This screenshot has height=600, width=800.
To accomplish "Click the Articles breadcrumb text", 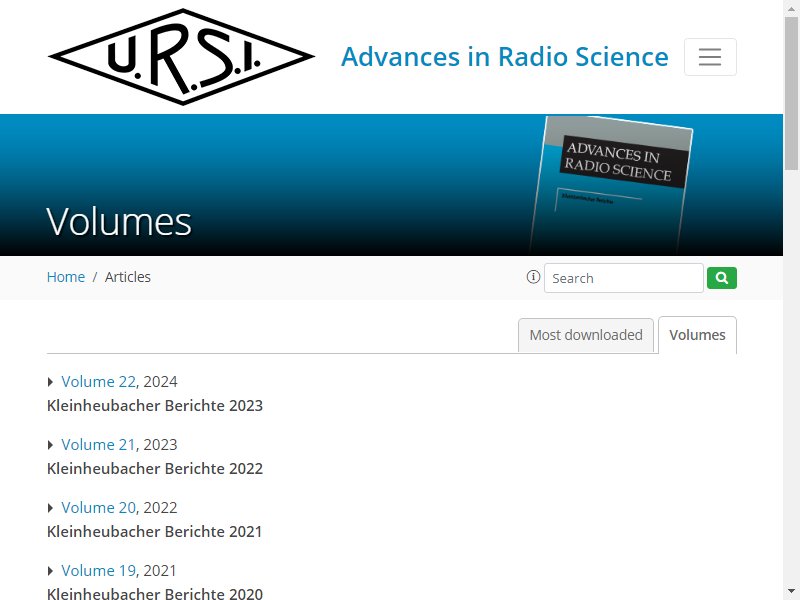I will click(128, 277).
